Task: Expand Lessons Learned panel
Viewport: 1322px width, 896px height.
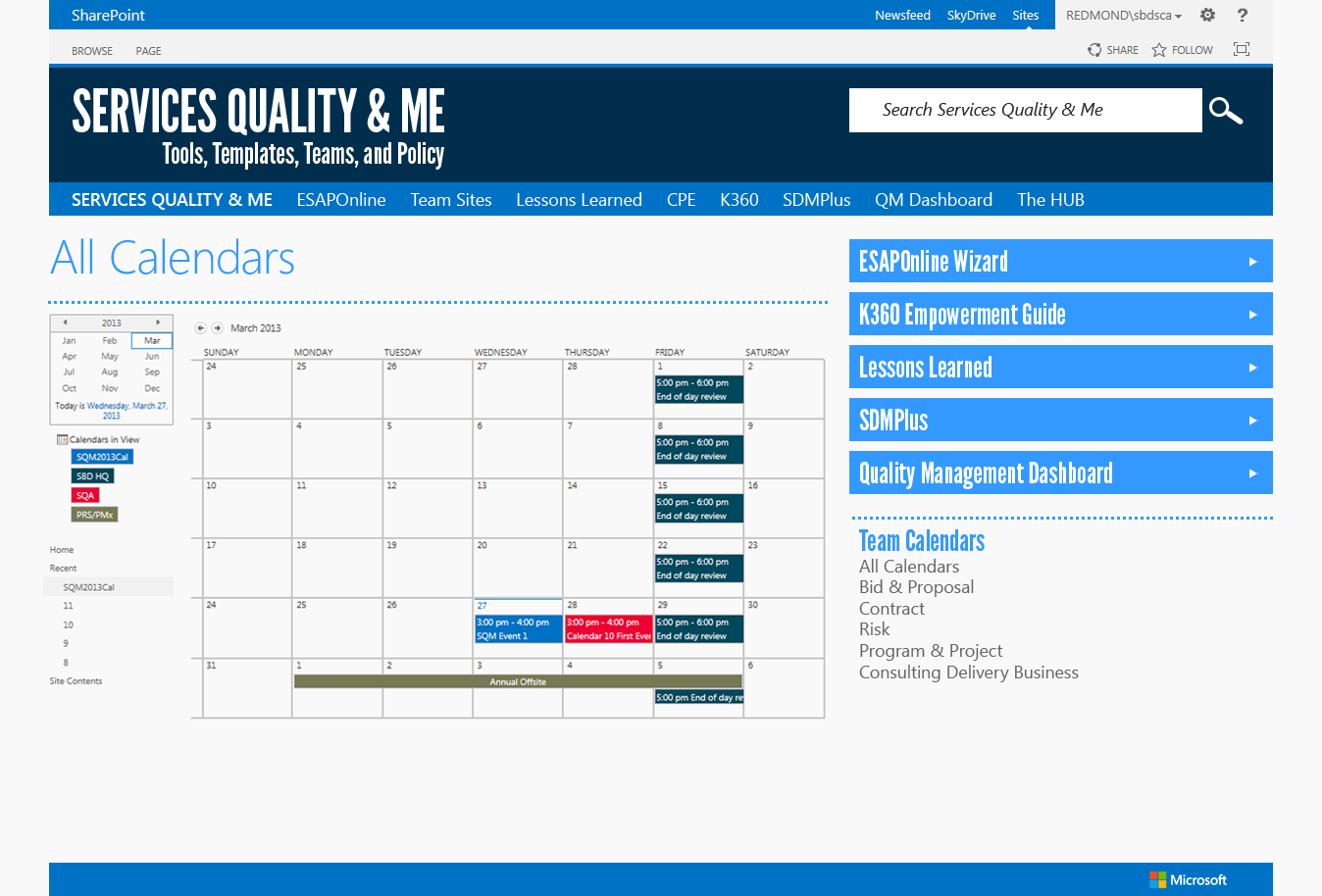Action: coord(1061,367)
